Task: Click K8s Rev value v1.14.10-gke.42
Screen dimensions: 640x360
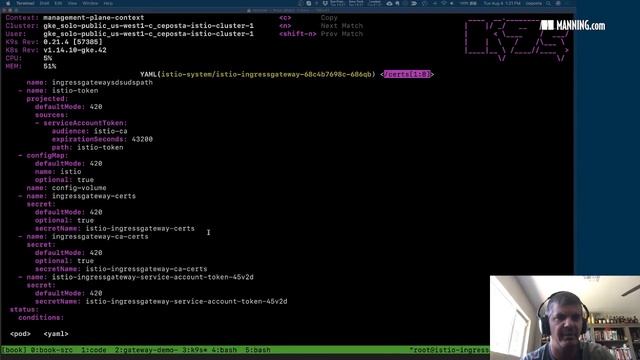Action: (75, 50)
